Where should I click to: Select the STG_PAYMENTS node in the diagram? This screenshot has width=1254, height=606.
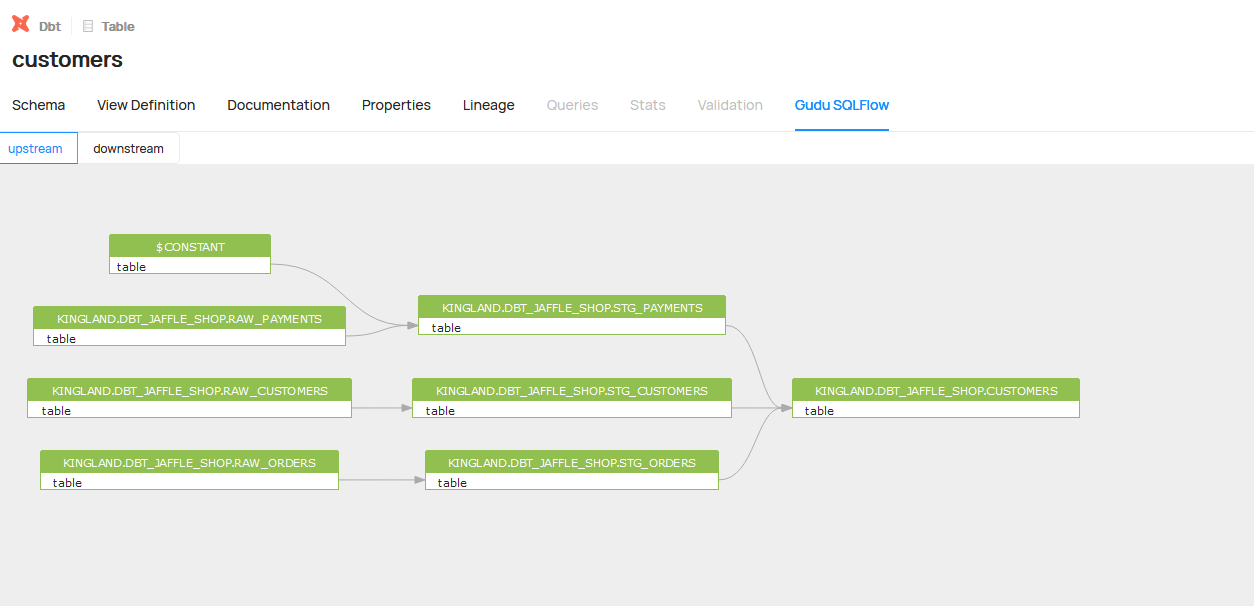(x=571, y=307)
